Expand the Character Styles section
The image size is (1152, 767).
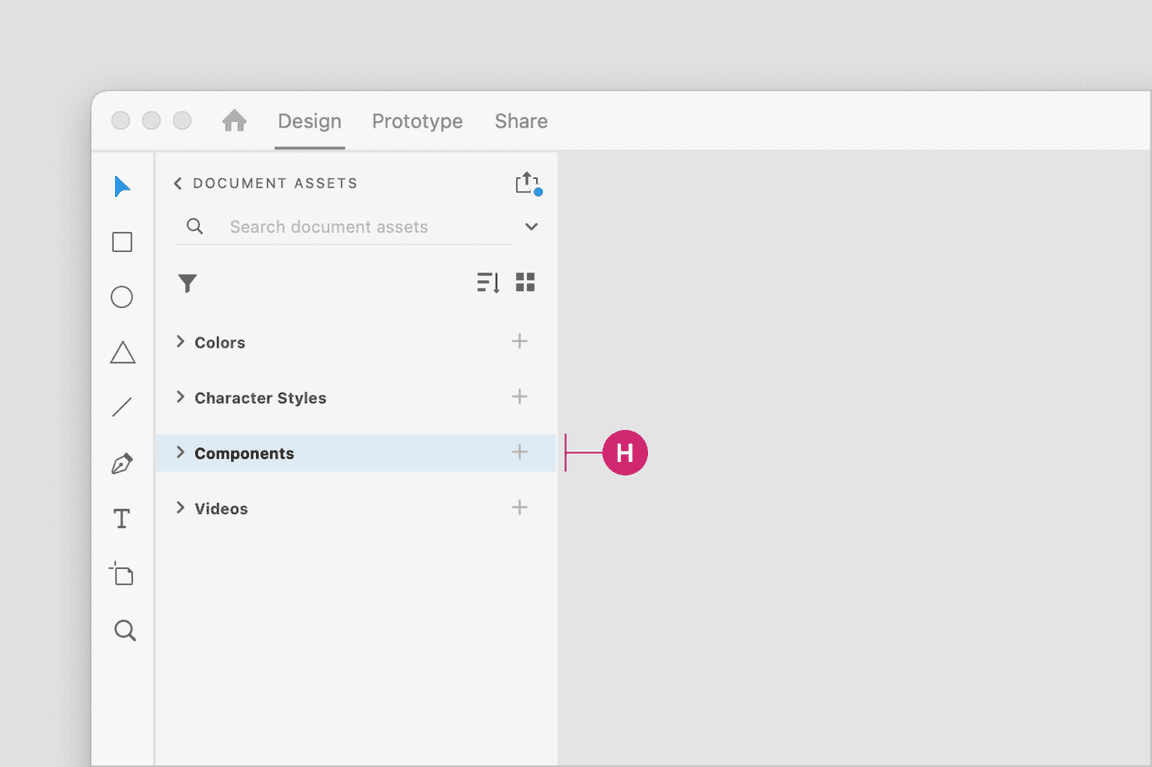(x=181, y=397)
